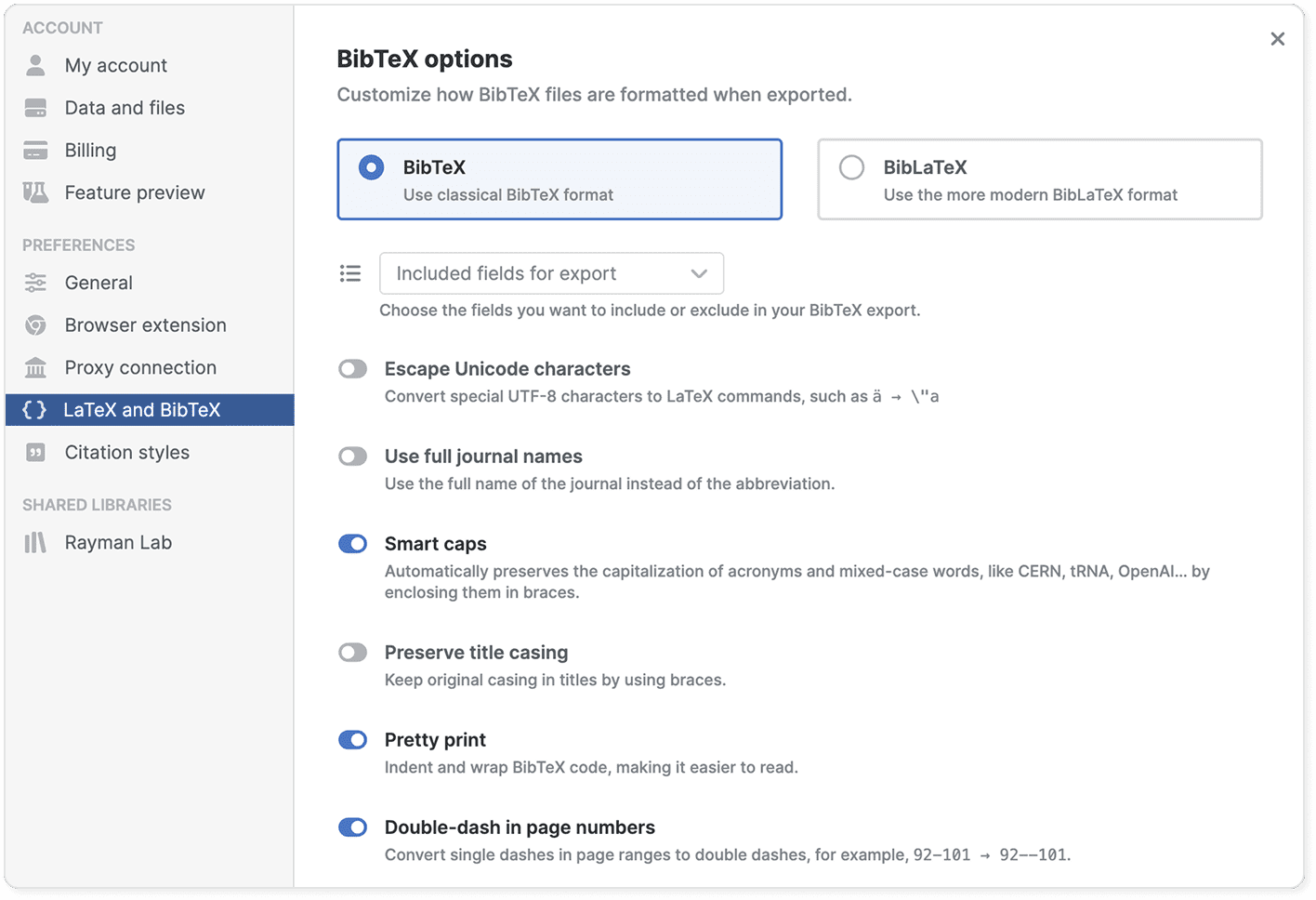Disable the Pretty print switch

point(352,740)
